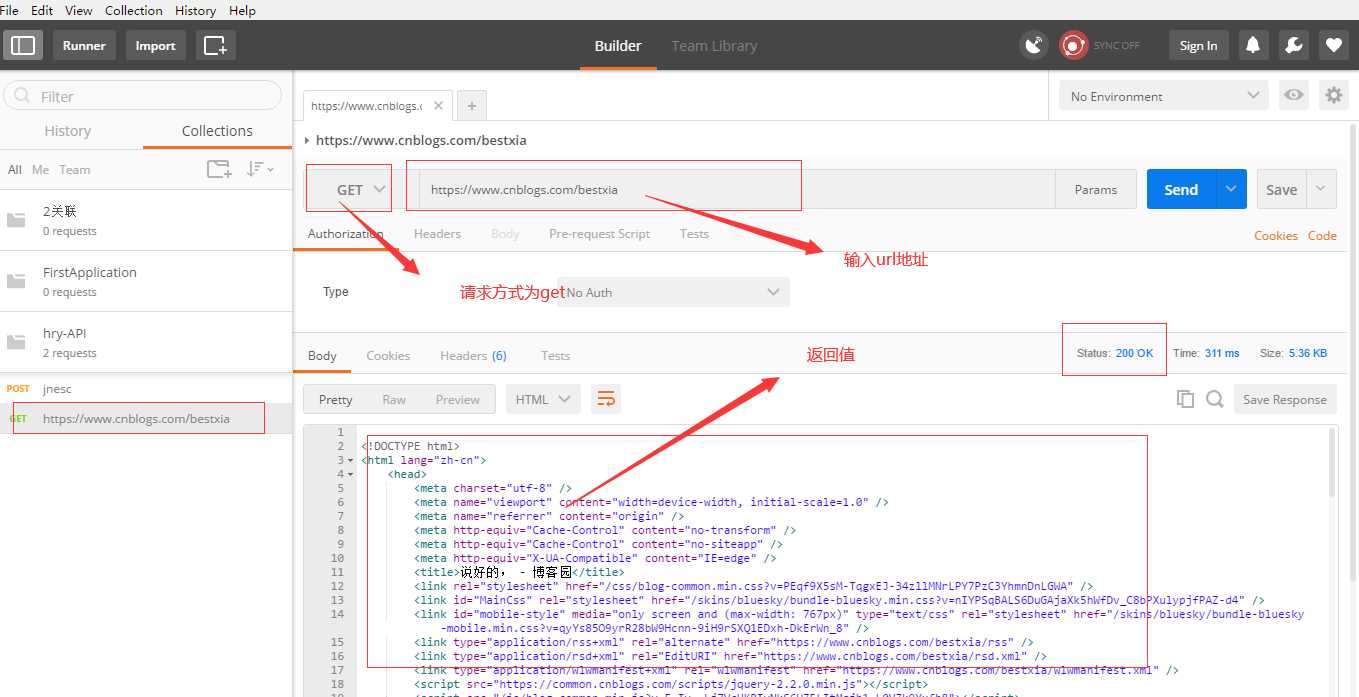1359x697 pixels.
Task: Click the SYNC OFF status icon
Action: point(1074,45)
